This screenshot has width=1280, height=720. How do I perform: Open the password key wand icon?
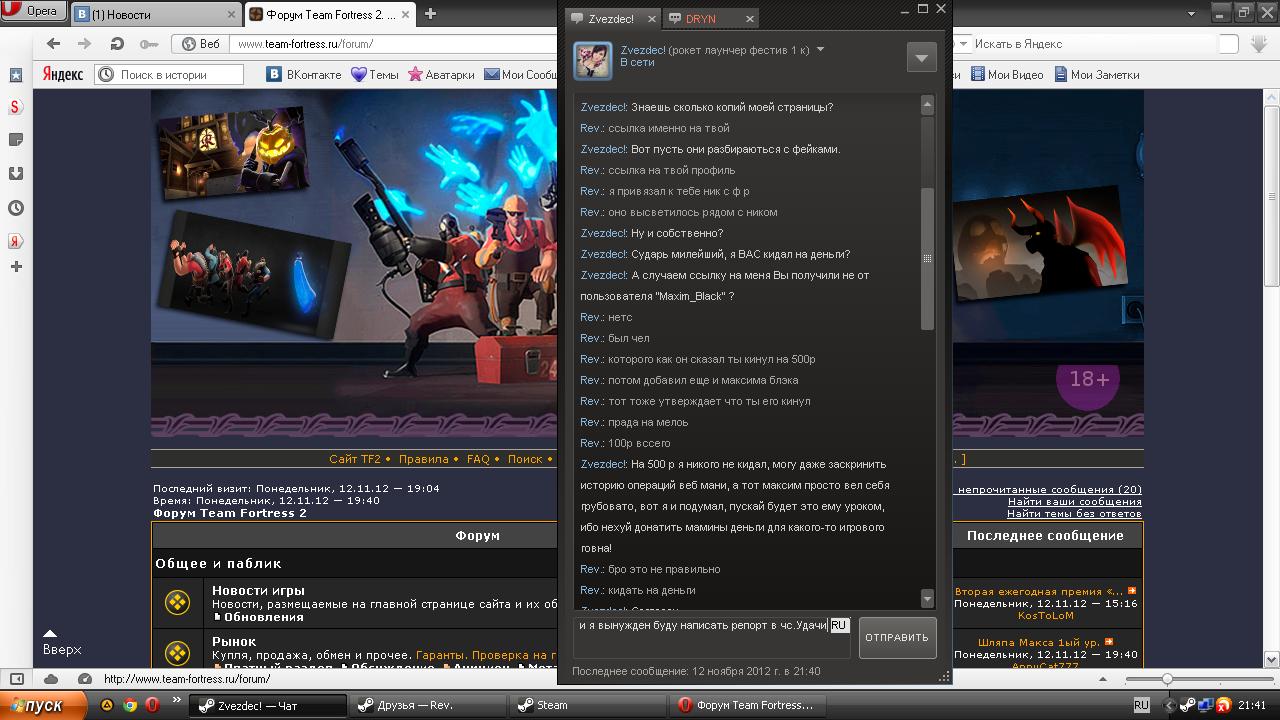148,44
